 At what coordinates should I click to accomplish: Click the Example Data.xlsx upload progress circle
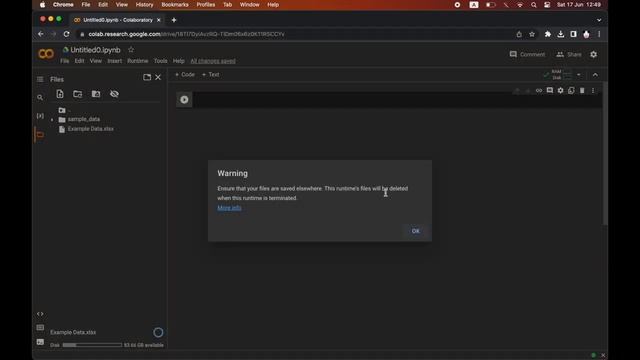point(158,333)
